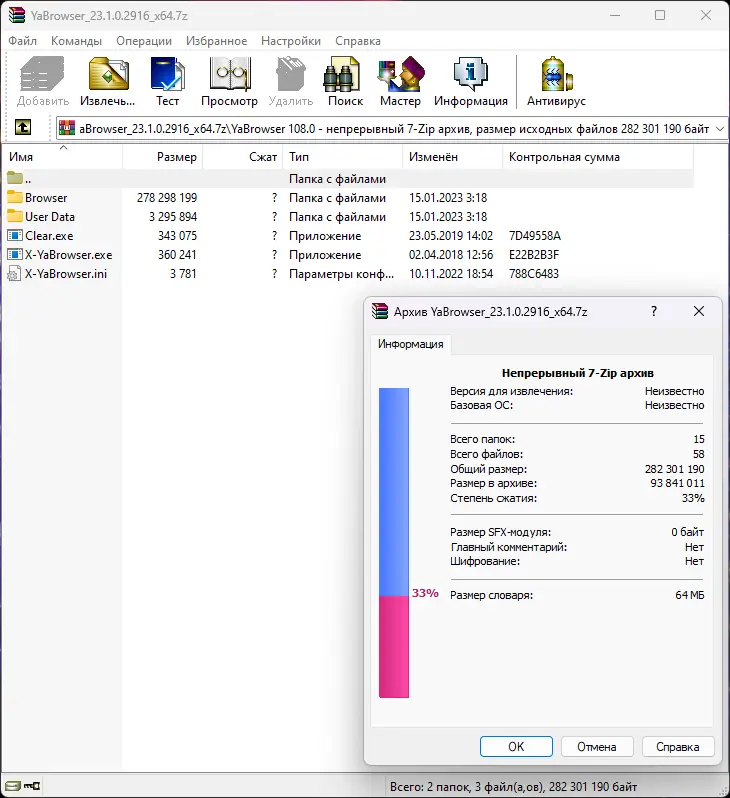730x798 pixels.
Task: Sort by Сжат column header
Action: point(243,157)
